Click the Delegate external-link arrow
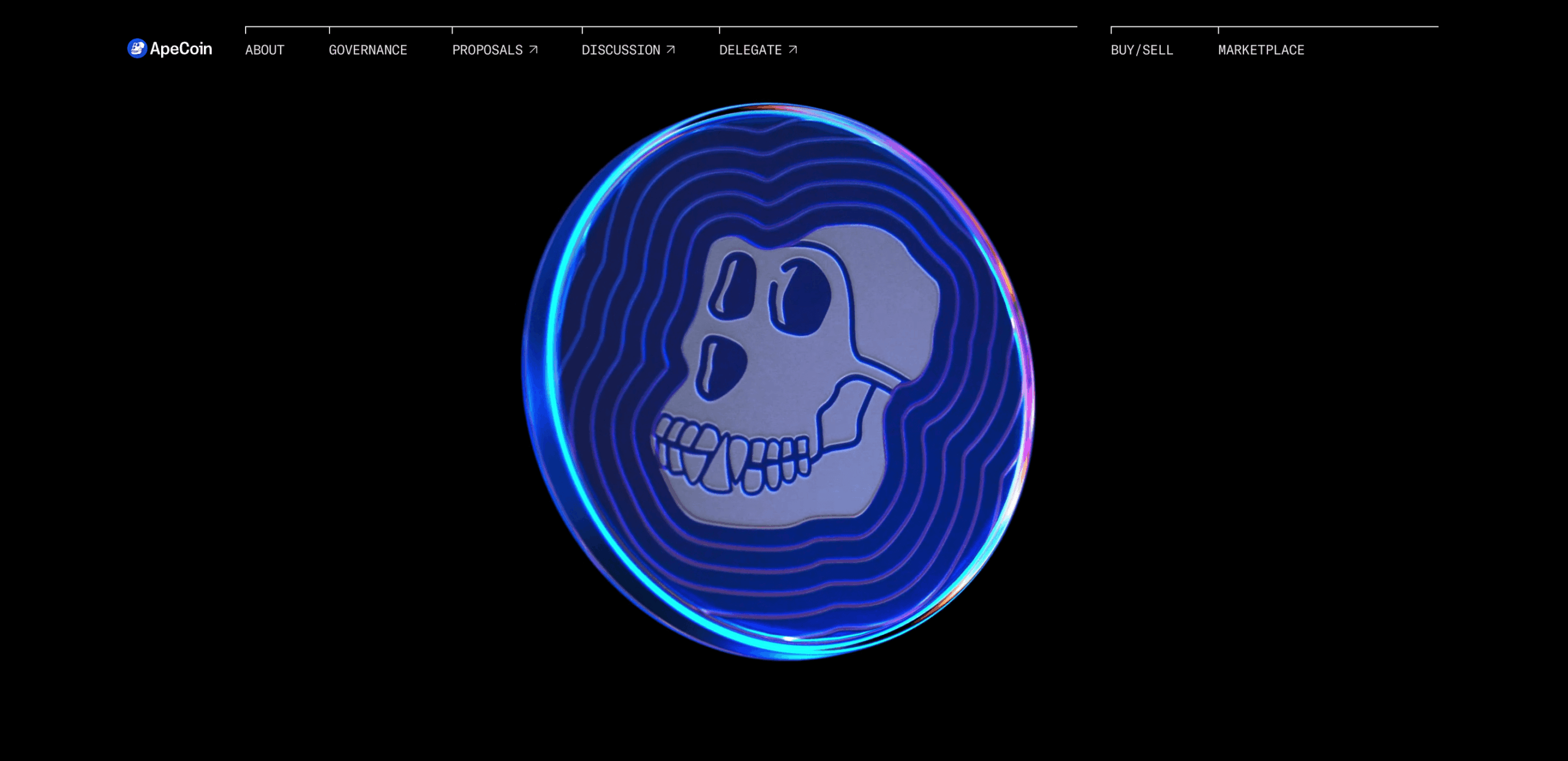This screenshot has height=761, width=1568. 793,50
